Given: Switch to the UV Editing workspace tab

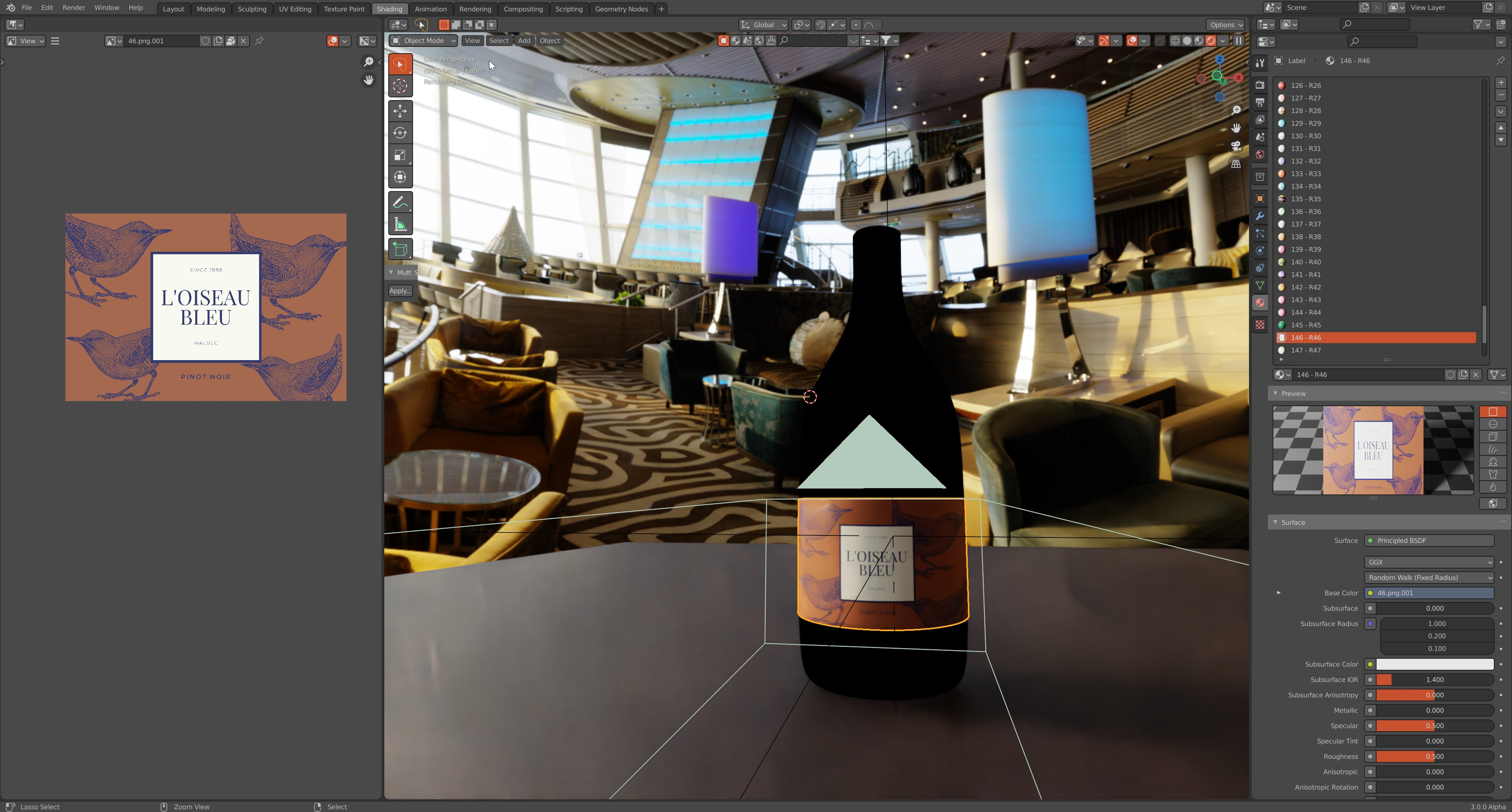Looking at the screenshot, I should click(x=295, y=9).
